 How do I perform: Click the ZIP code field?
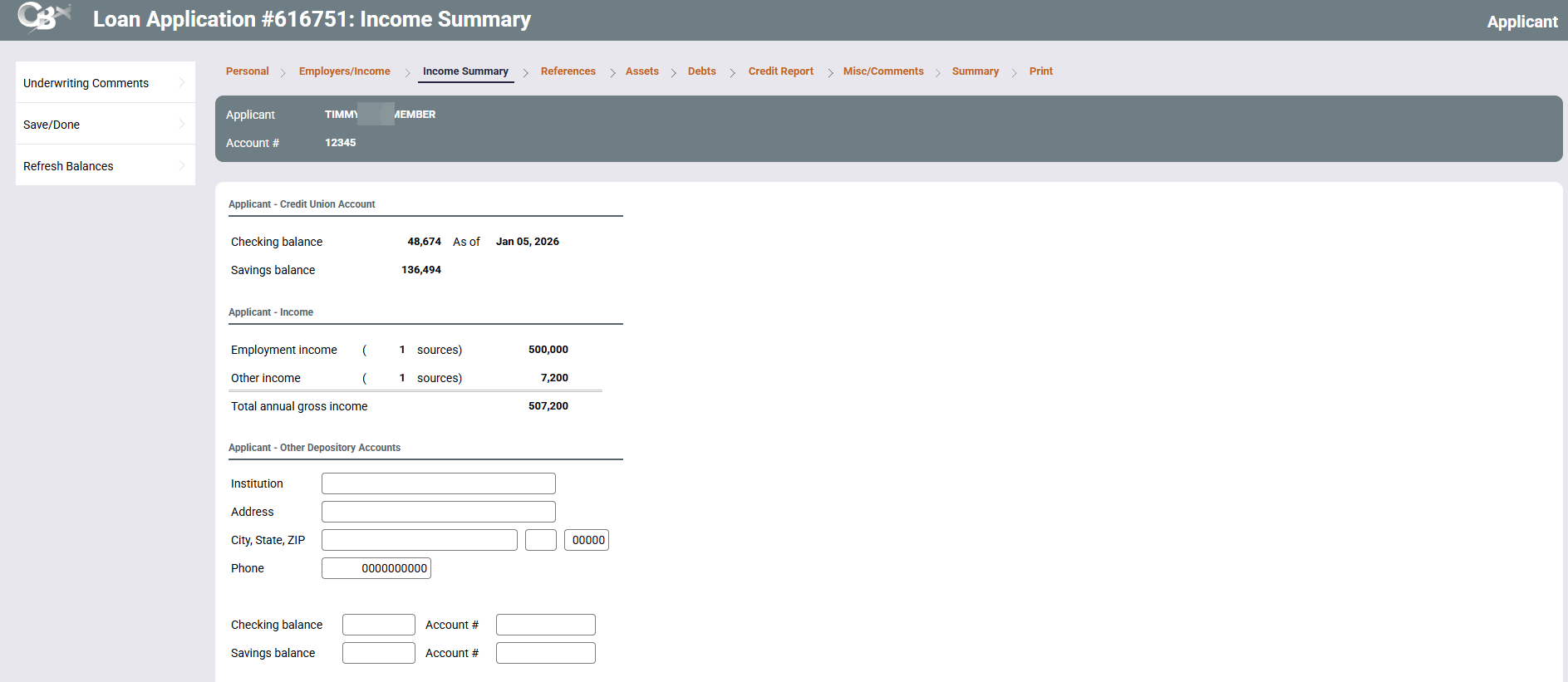pos(587,540)
